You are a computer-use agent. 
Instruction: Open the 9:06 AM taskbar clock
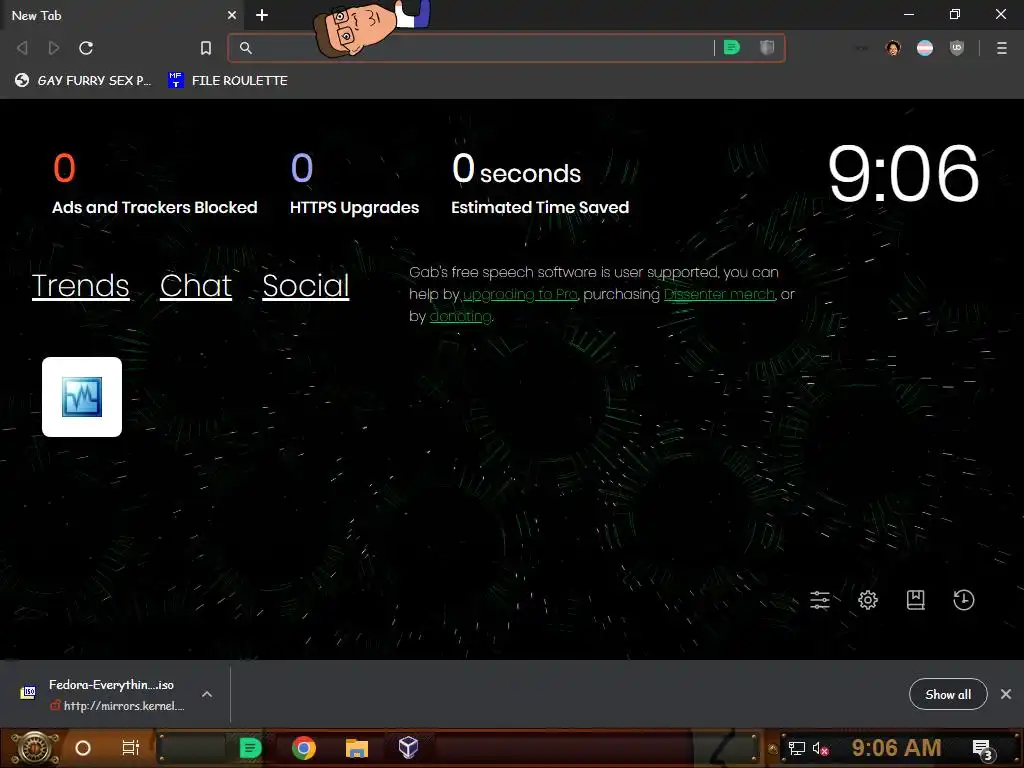click(x=896, y=748)
